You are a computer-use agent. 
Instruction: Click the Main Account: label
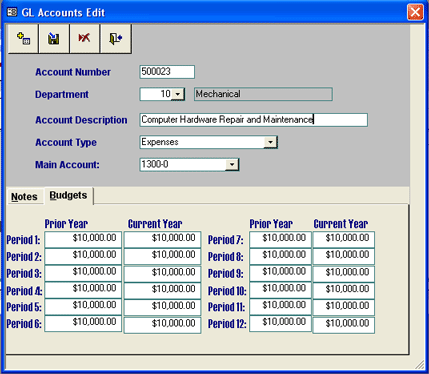tap(67, 165)
